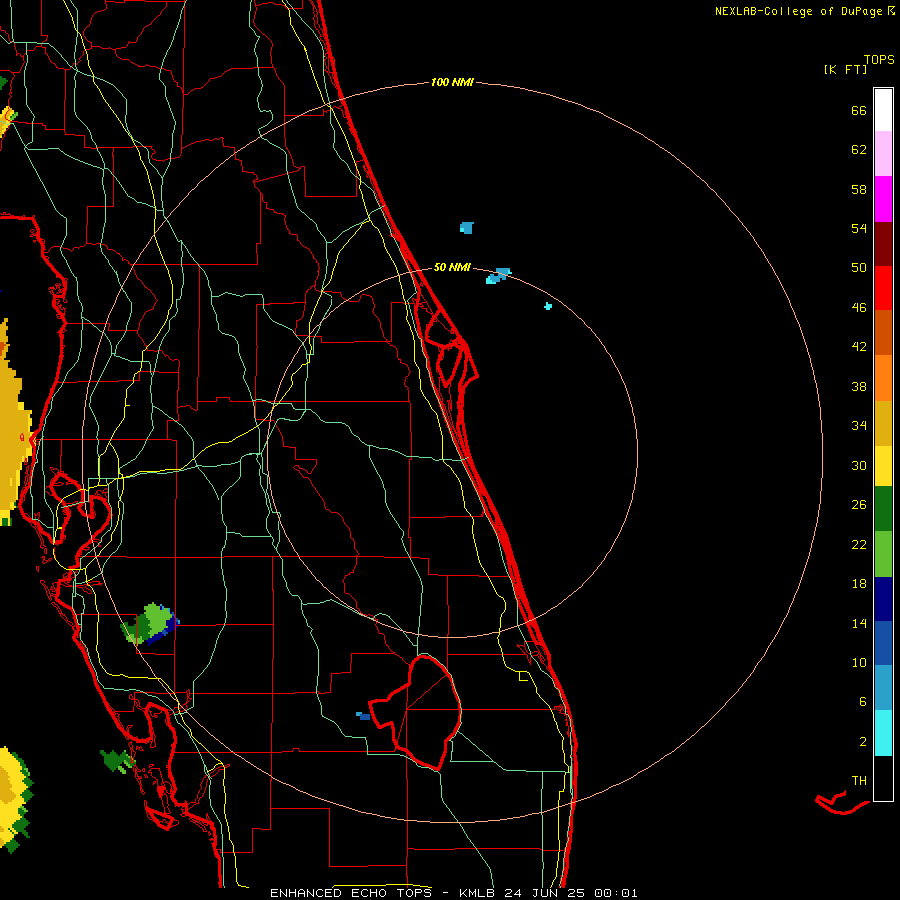Pick the cyan 2 kft legend swatch

883,733
